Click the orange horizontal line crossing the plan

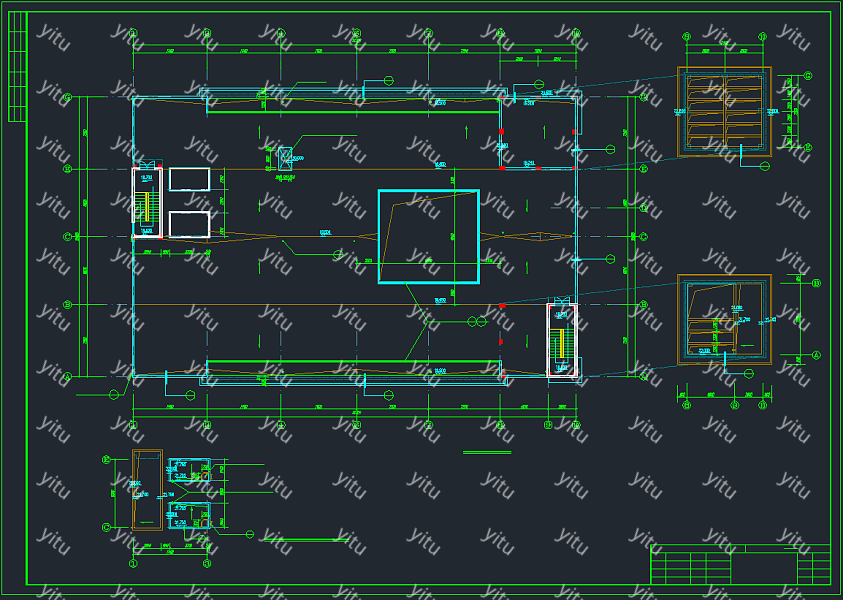[300, 304]
